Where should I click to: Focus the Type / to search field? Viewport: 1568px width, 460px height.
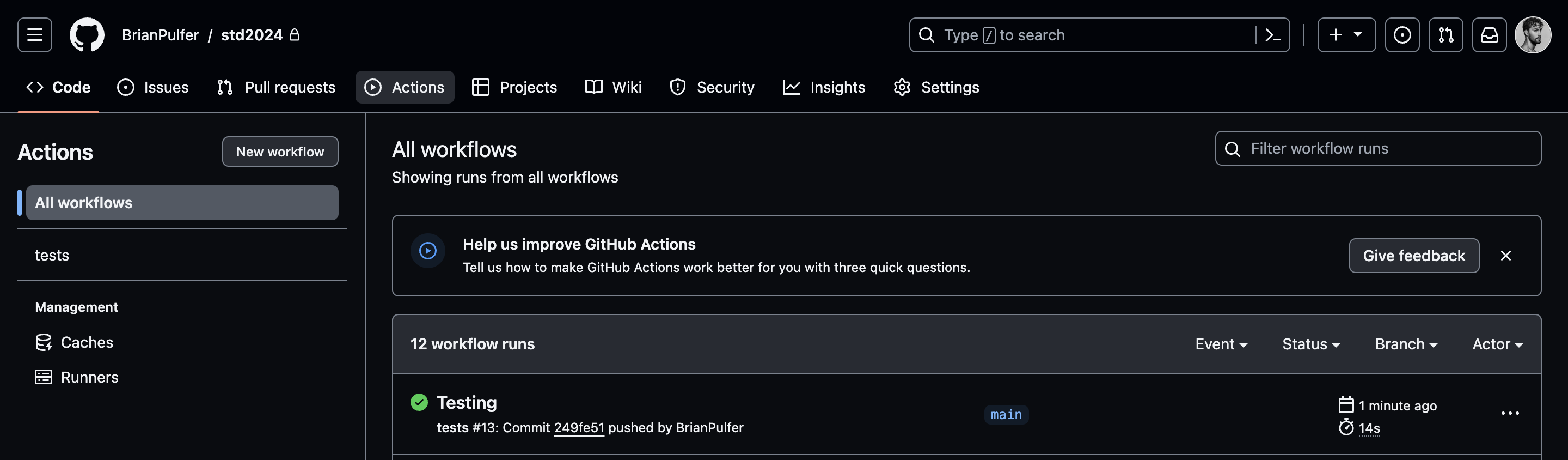pos(1099,35)
